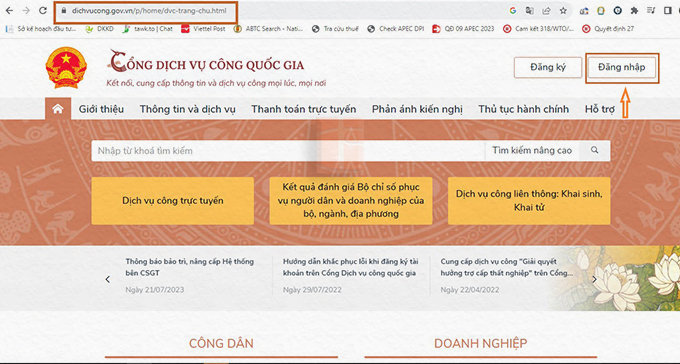Click the translate page icon
The image size is (680, 364).
530,11
